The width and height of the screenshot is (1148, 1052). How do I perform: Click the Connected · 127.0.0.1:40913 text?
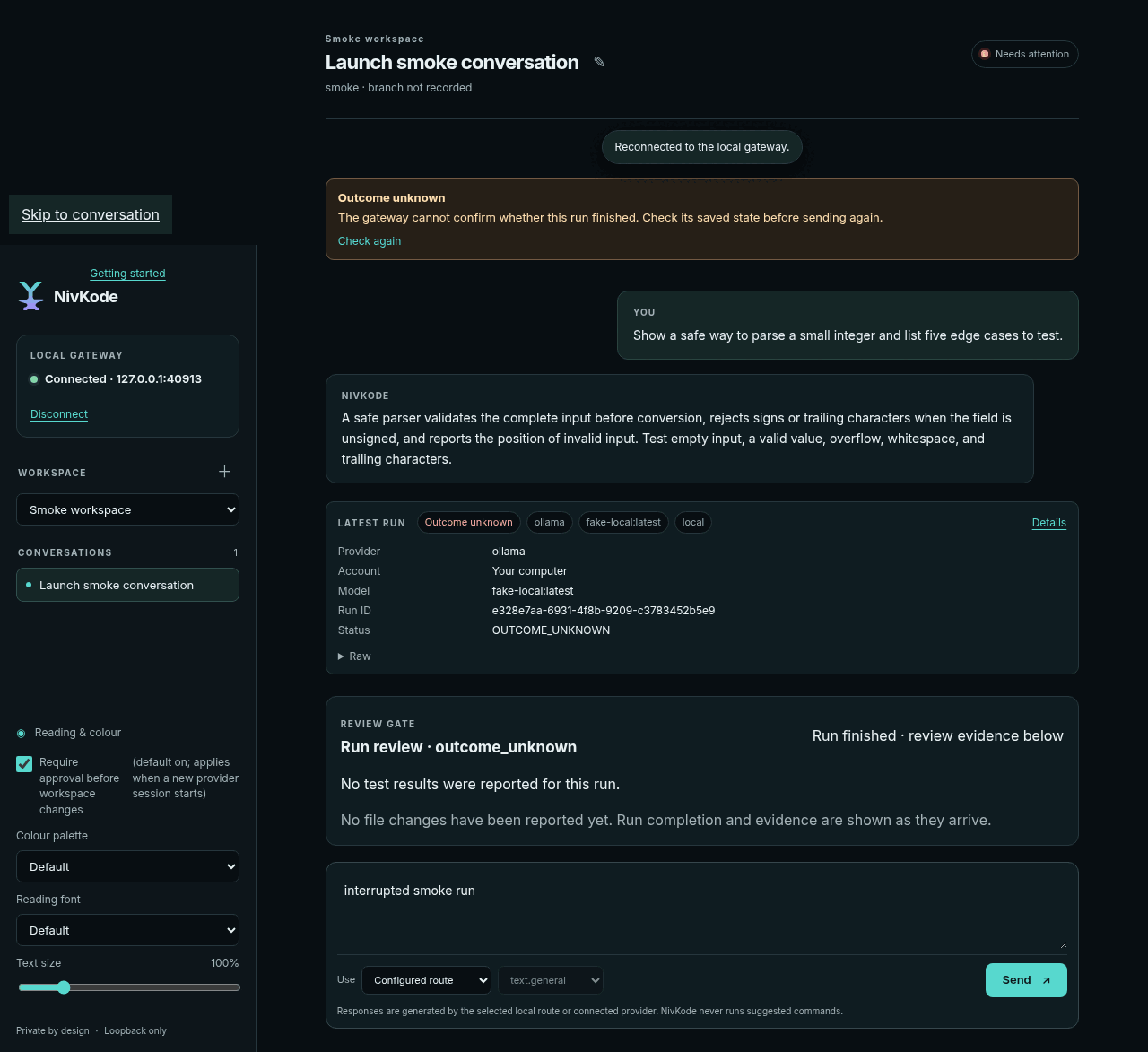point(123,379)
